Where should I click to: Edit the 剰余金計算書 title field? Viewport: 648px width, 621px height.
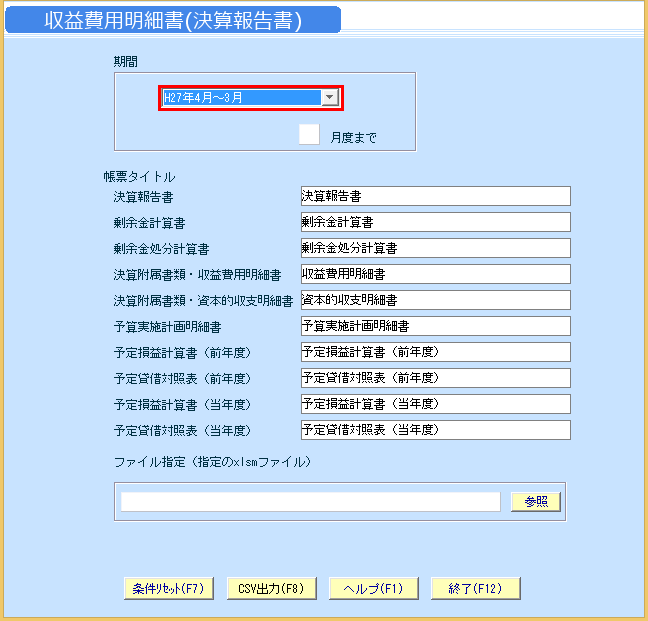pyautogui.click(x=436, y=222)
